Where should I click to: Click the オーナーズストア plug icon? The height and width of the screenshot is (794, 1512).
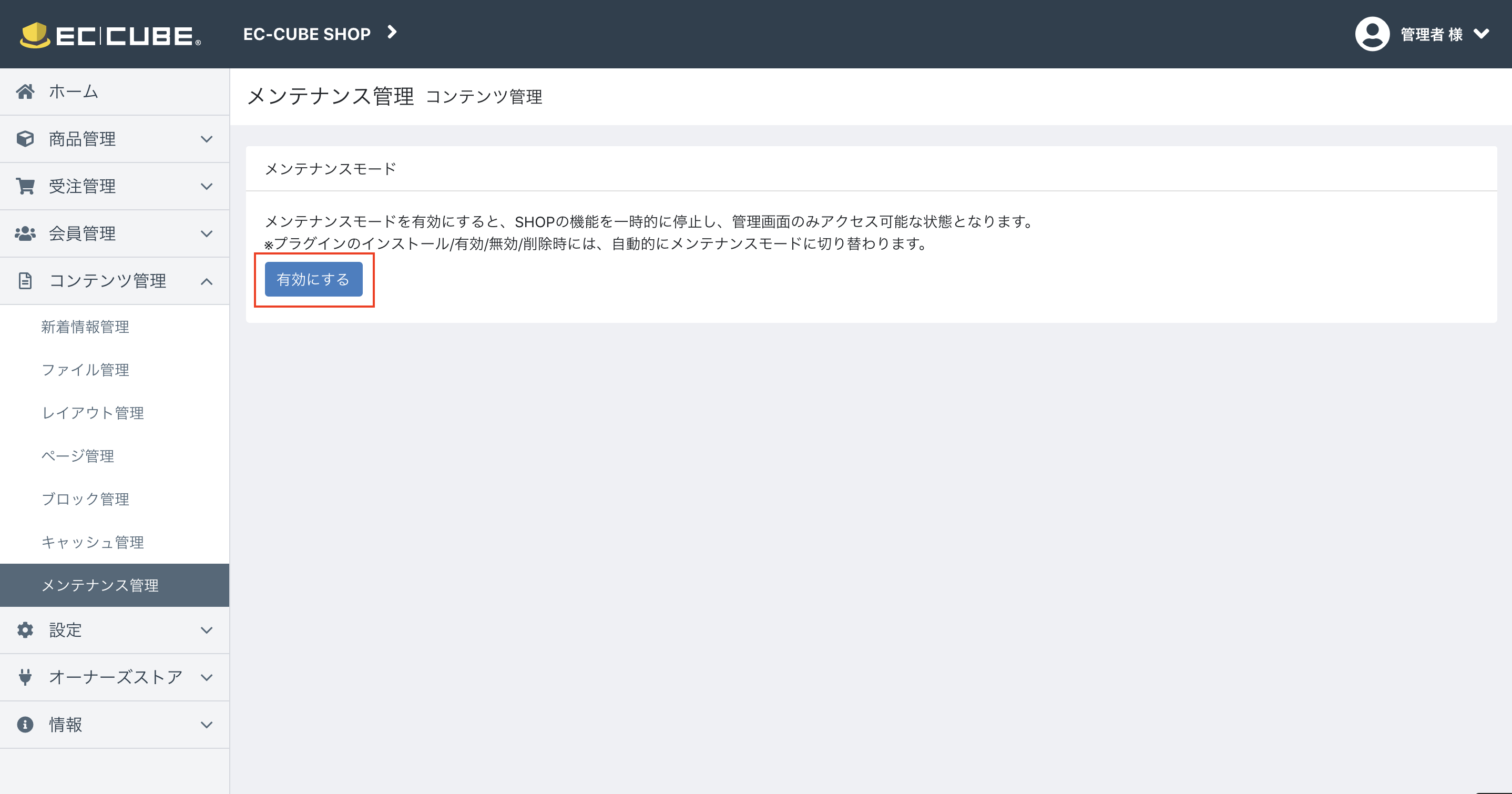pos(26,677)
